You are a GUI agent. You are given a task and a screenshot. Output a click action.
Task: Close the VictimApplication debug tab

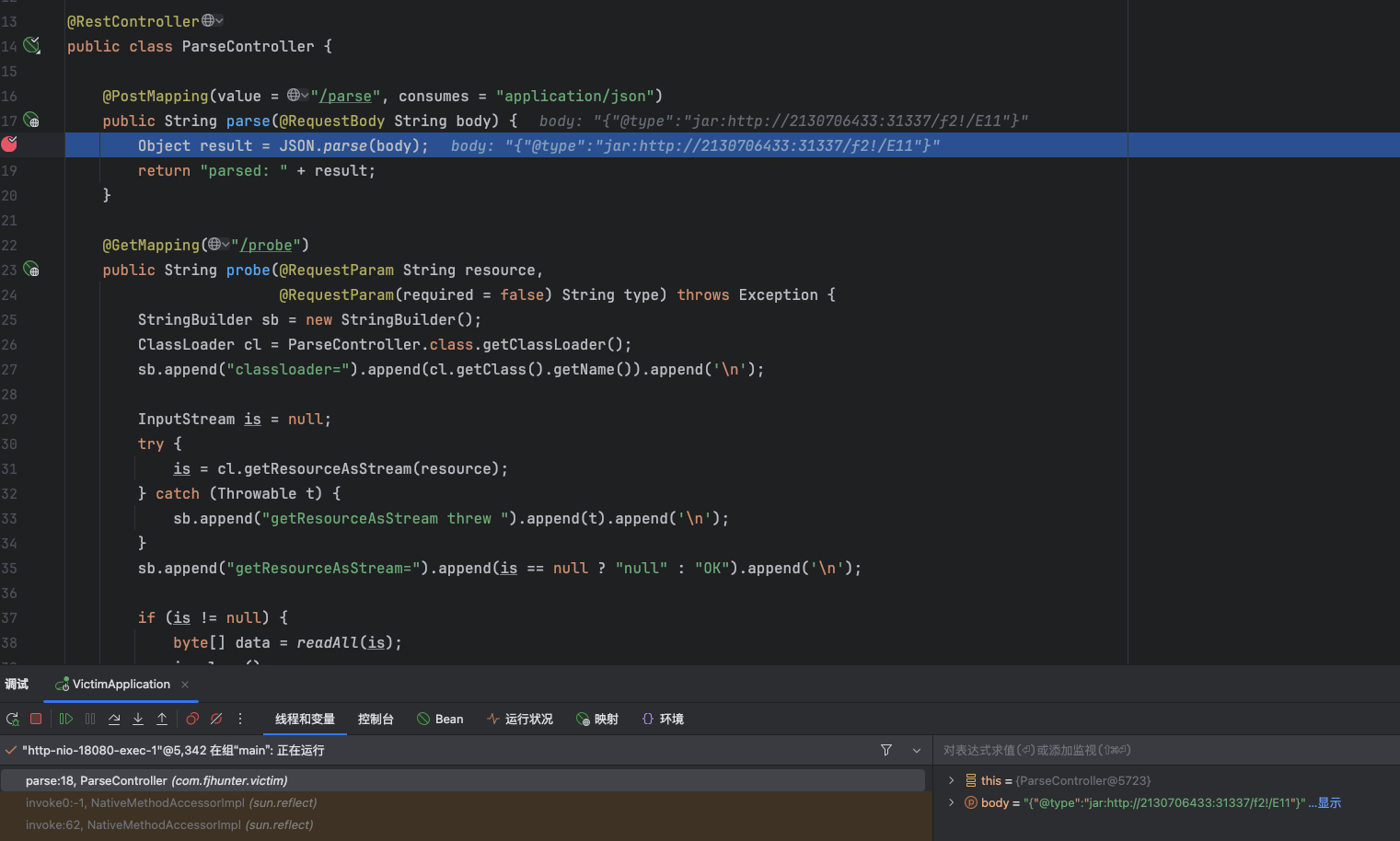point(185,685)
